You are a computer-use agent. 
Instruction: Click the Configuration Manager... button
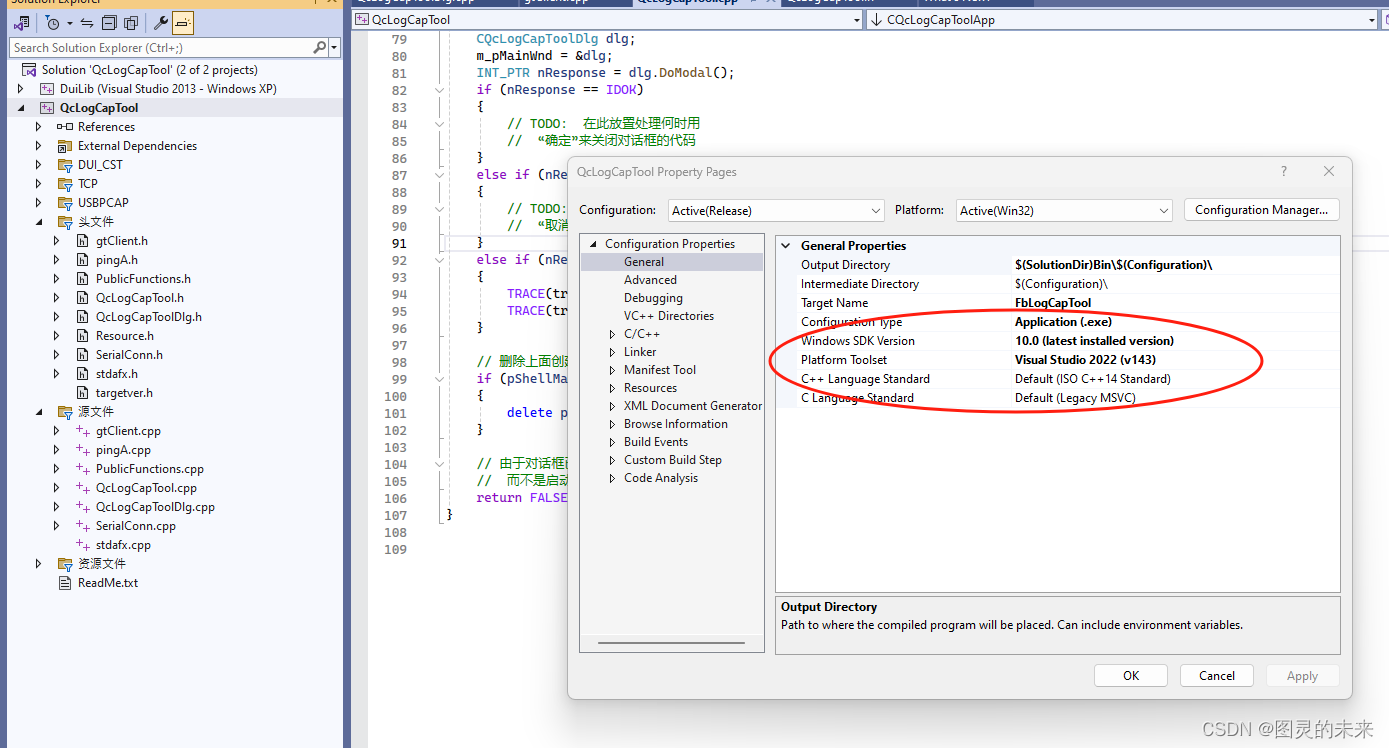click(1261, 210)
